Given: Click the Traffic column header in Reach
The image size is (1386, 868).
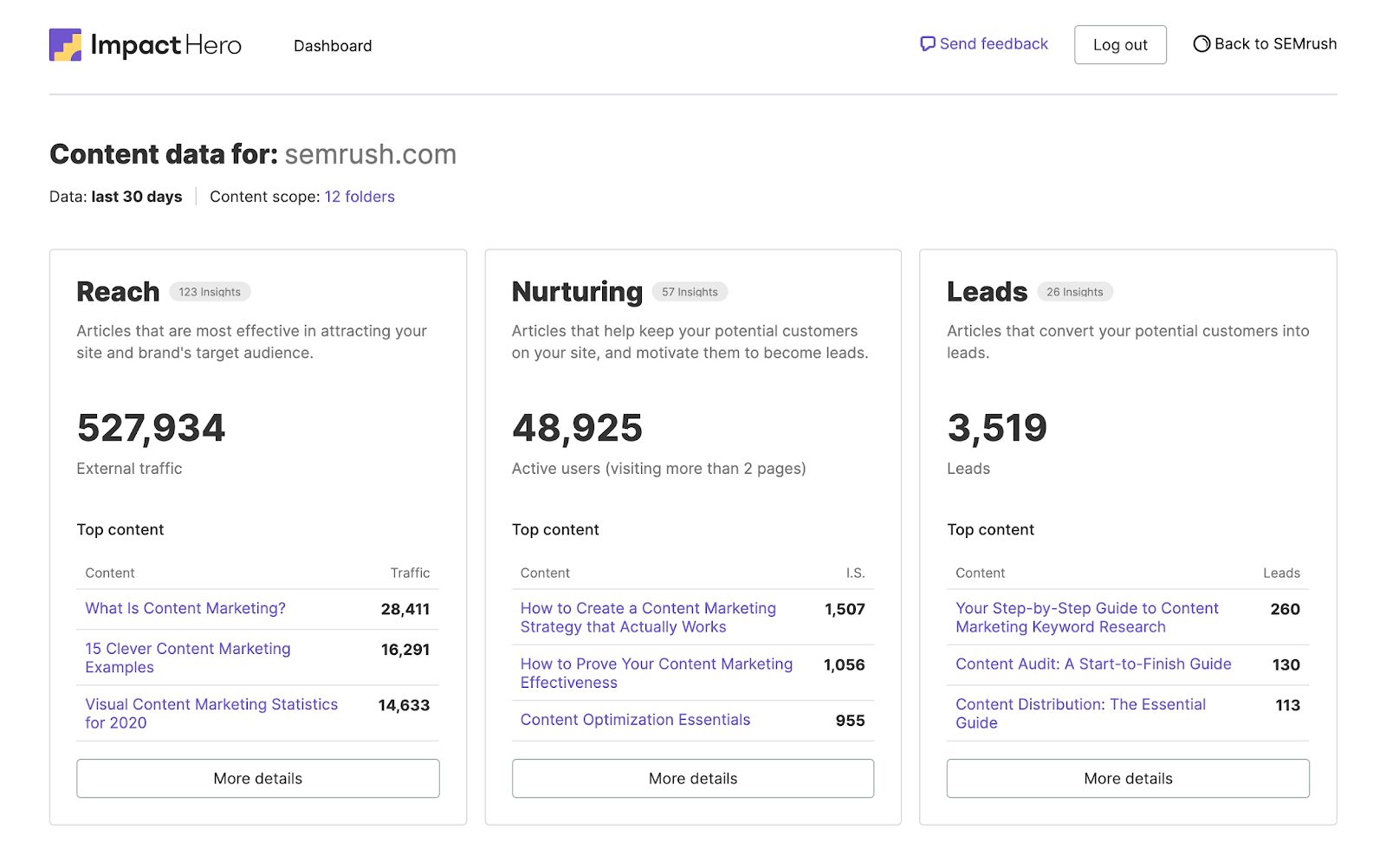Looking at the screenshot, I should click(410, 573).
